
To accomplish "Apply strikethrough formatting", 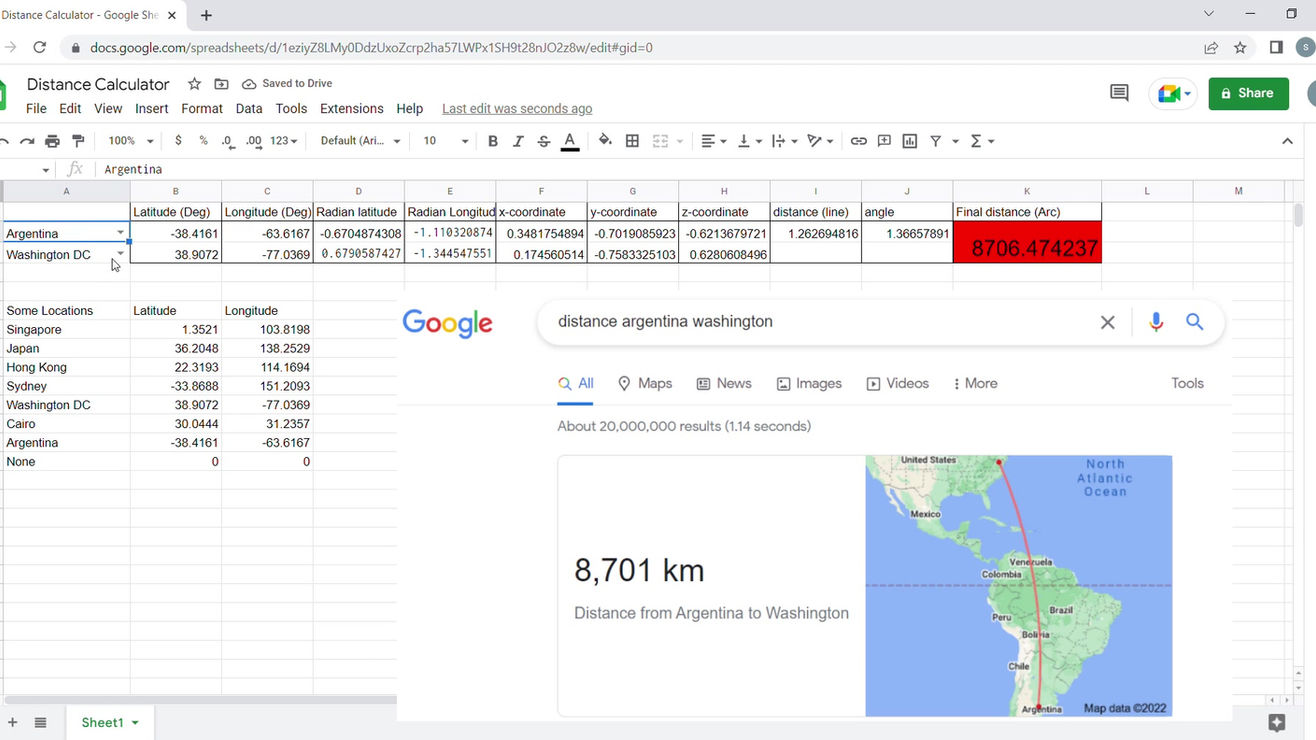I will tap(544, 141).
